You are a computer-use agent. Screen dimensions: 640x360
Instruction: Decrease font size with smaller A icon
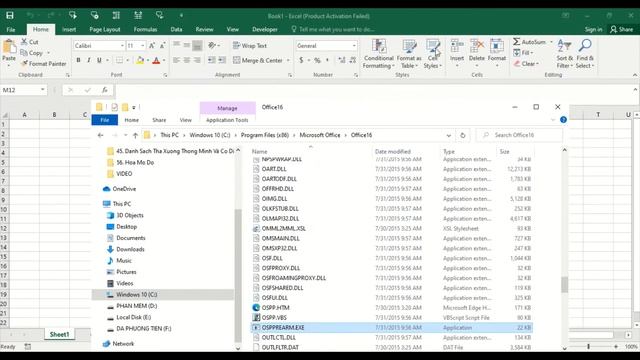162,46
